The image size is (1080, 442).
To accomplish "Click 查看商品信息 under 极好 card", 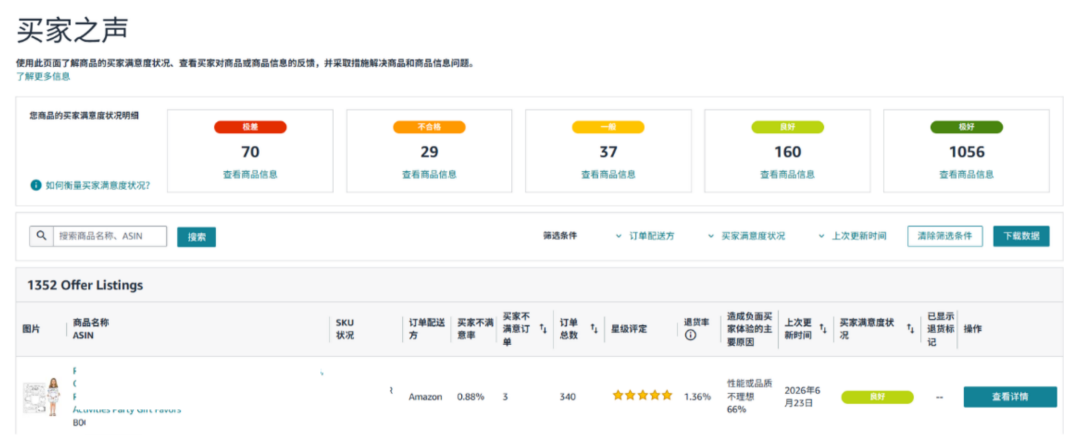I will point(966,175).
